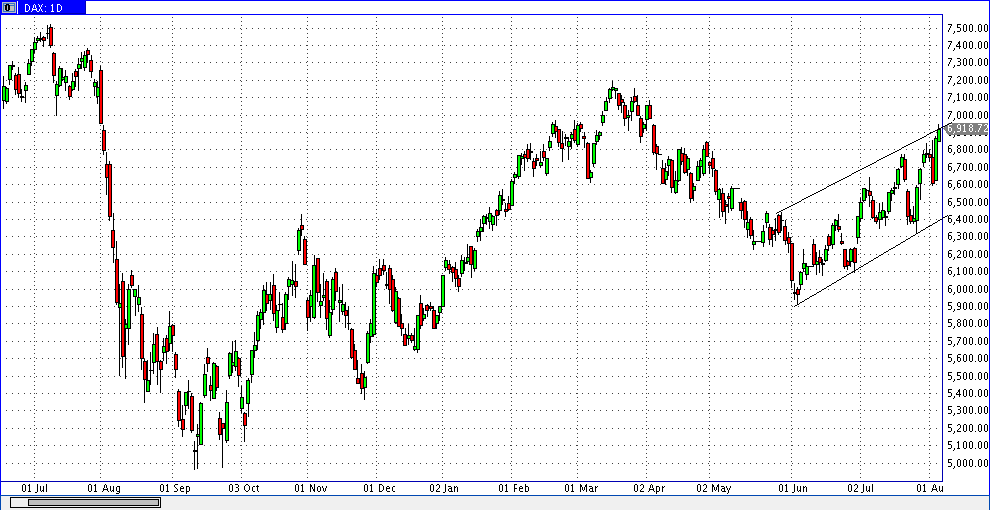Click the DAX: 1D chart title
990x510 pixels.
[42, 8]
